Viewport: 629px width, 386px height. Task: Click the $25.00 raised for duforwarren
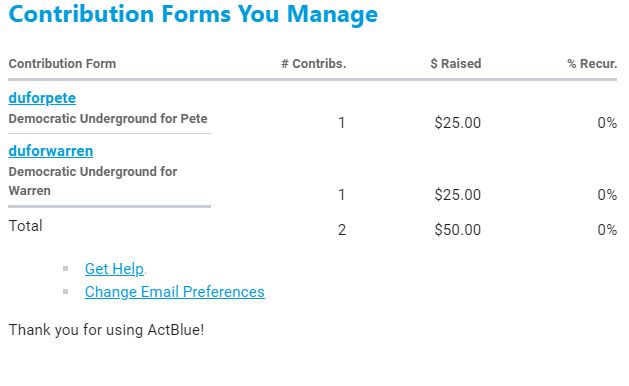(x=458, y=195)
